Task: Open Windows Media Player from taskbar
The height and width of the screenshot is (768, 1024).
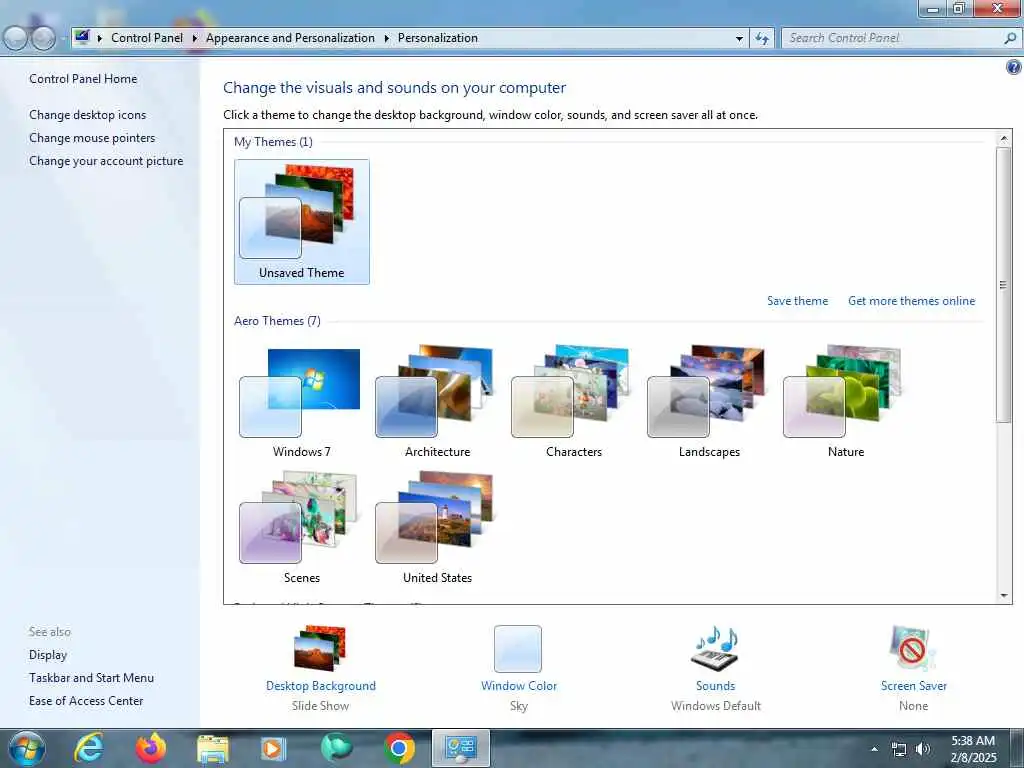Action: 274,748
